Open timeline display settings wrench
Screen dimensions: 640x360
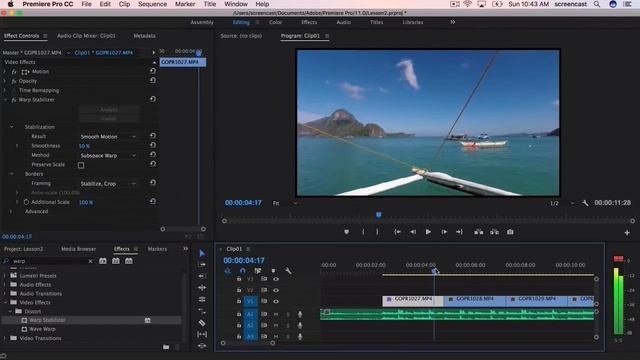click(288, 271)
